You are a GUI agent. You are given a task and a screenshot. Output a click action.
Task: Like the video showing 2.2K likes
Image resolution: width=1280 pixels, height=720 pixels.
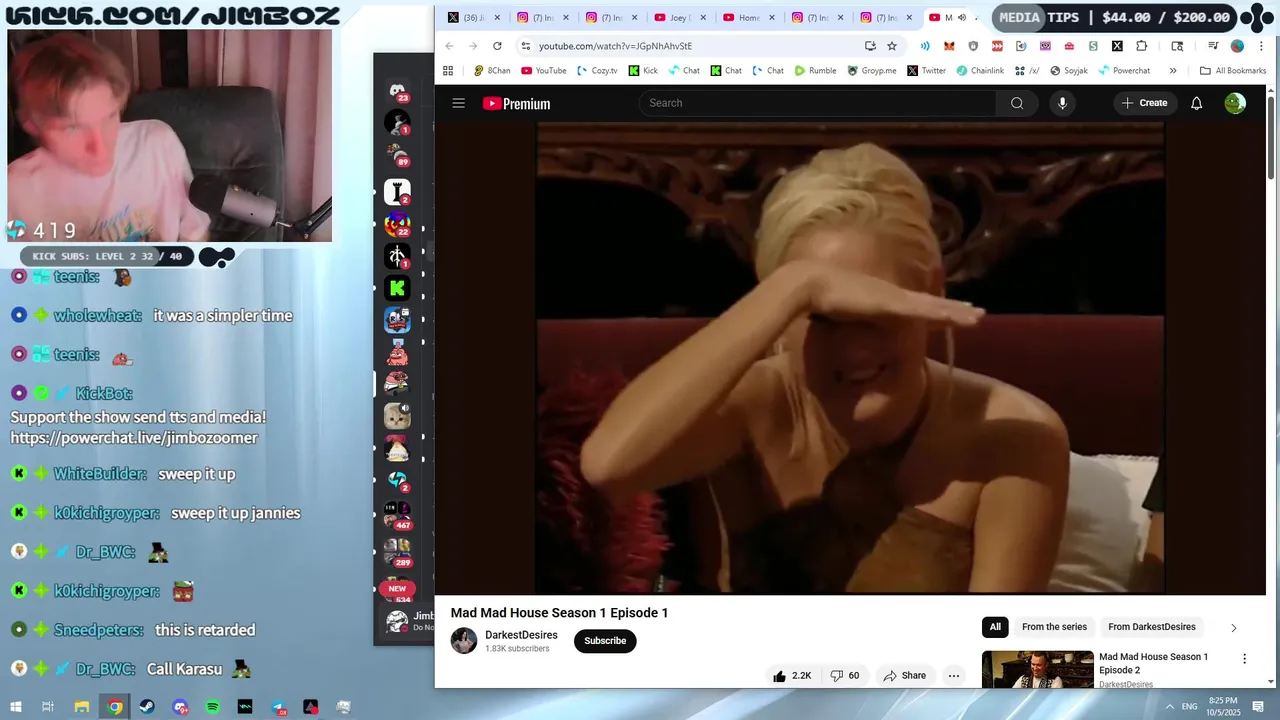(791, 676)
